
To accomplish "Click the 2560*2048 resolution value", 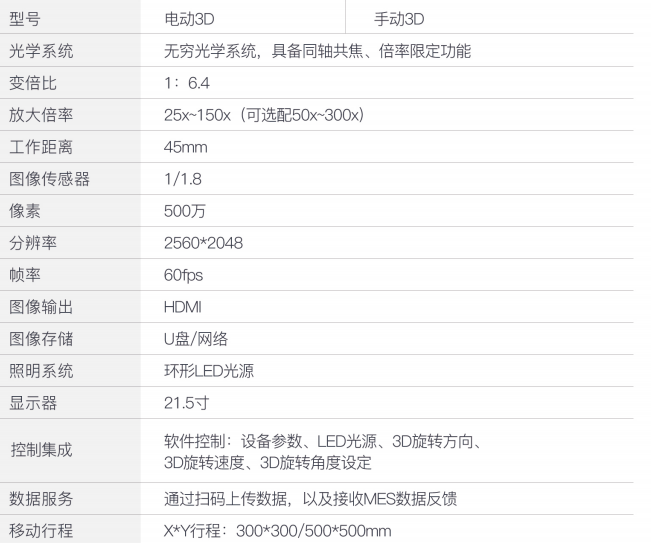I will (203, 243).
